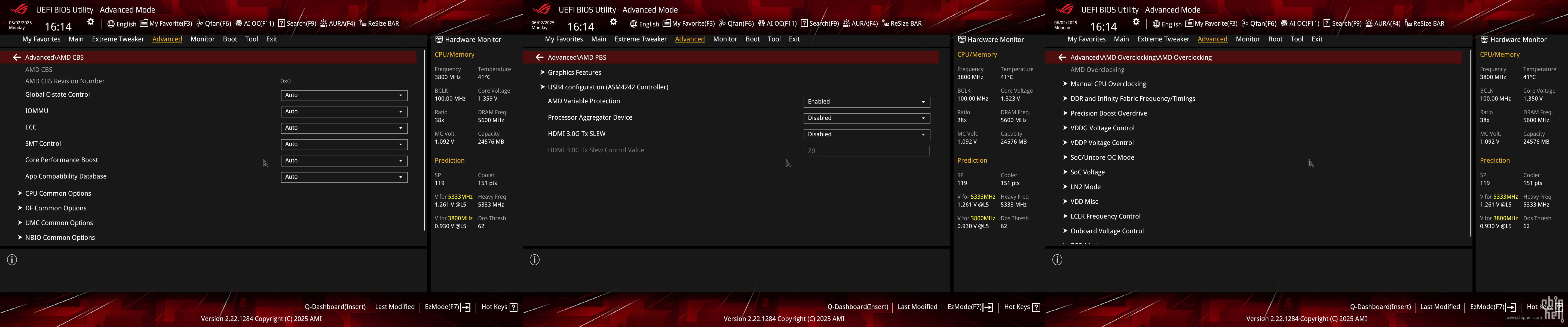The image size is (1568, 327).
Task: Open Search(F9) in the AMD CBS screen
Action: (x=297, y=24)
